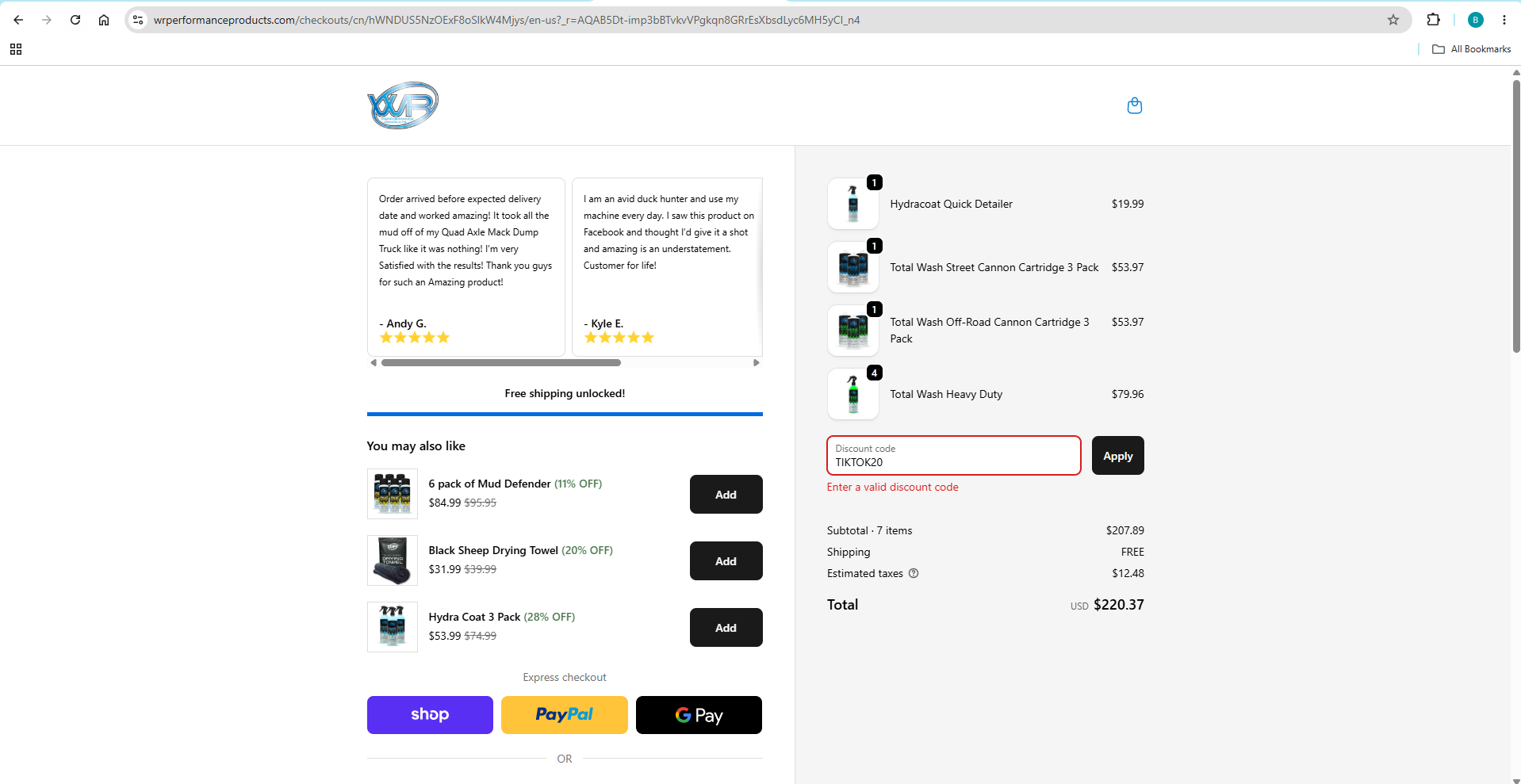Bookmark this page with the star icon
The height and width of the screenshot is (784, 1521).
(1393, 20)
